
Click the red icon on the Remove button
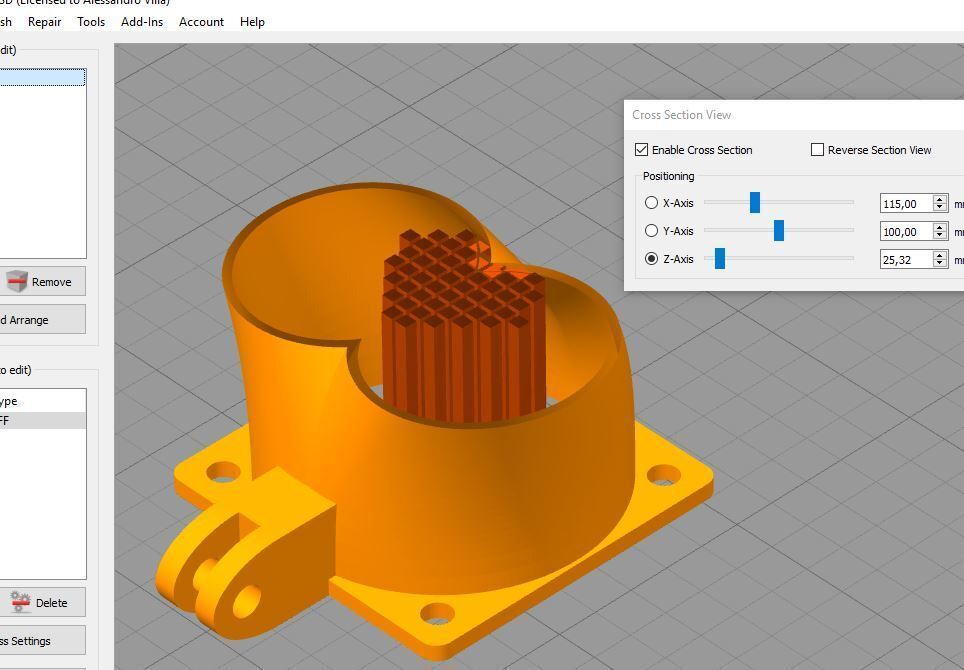(x=16, y=281)
